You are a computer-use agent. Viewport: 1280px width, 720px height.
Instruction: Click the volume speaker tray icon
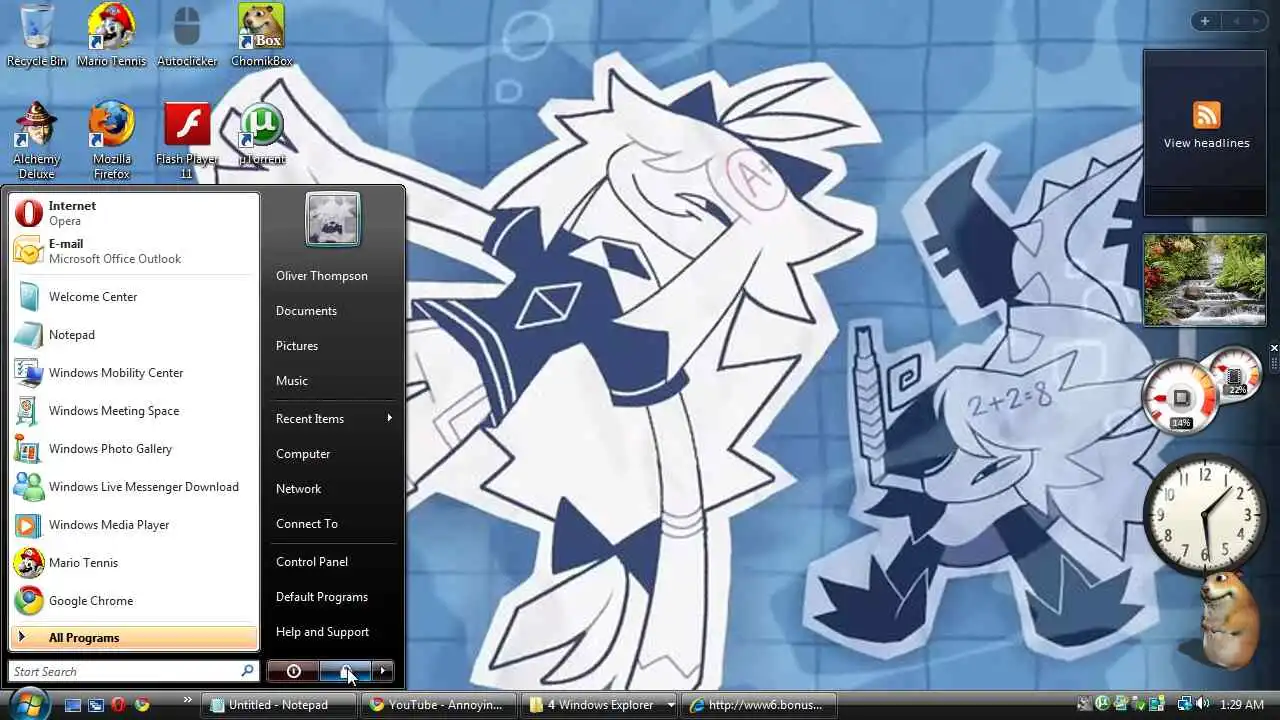click(x=1202, y=705)
